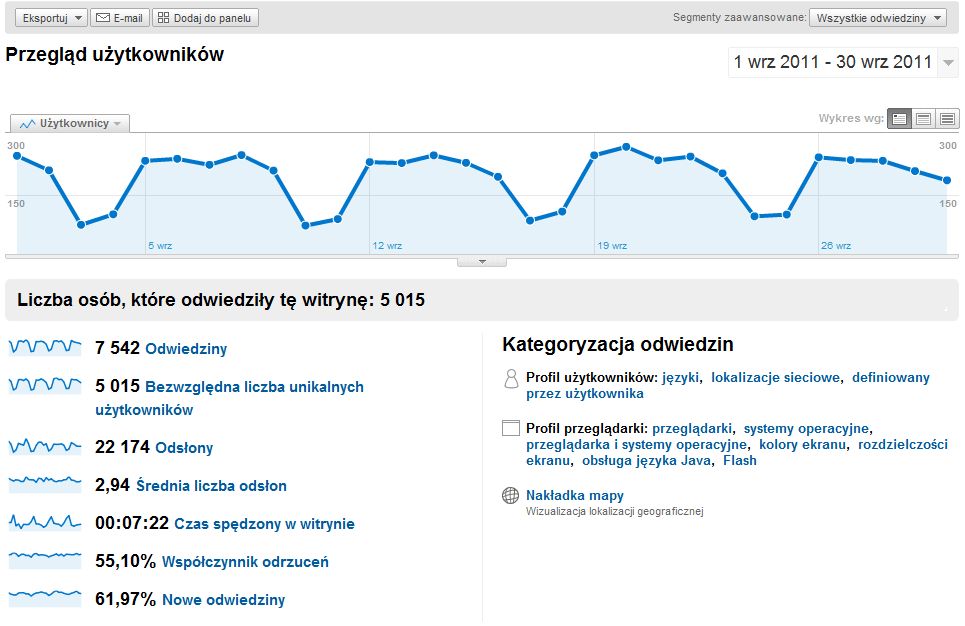
Task: Collapse the chart using the bottom handle arrow
Action: pyautogui.click(x=482, y=262)
